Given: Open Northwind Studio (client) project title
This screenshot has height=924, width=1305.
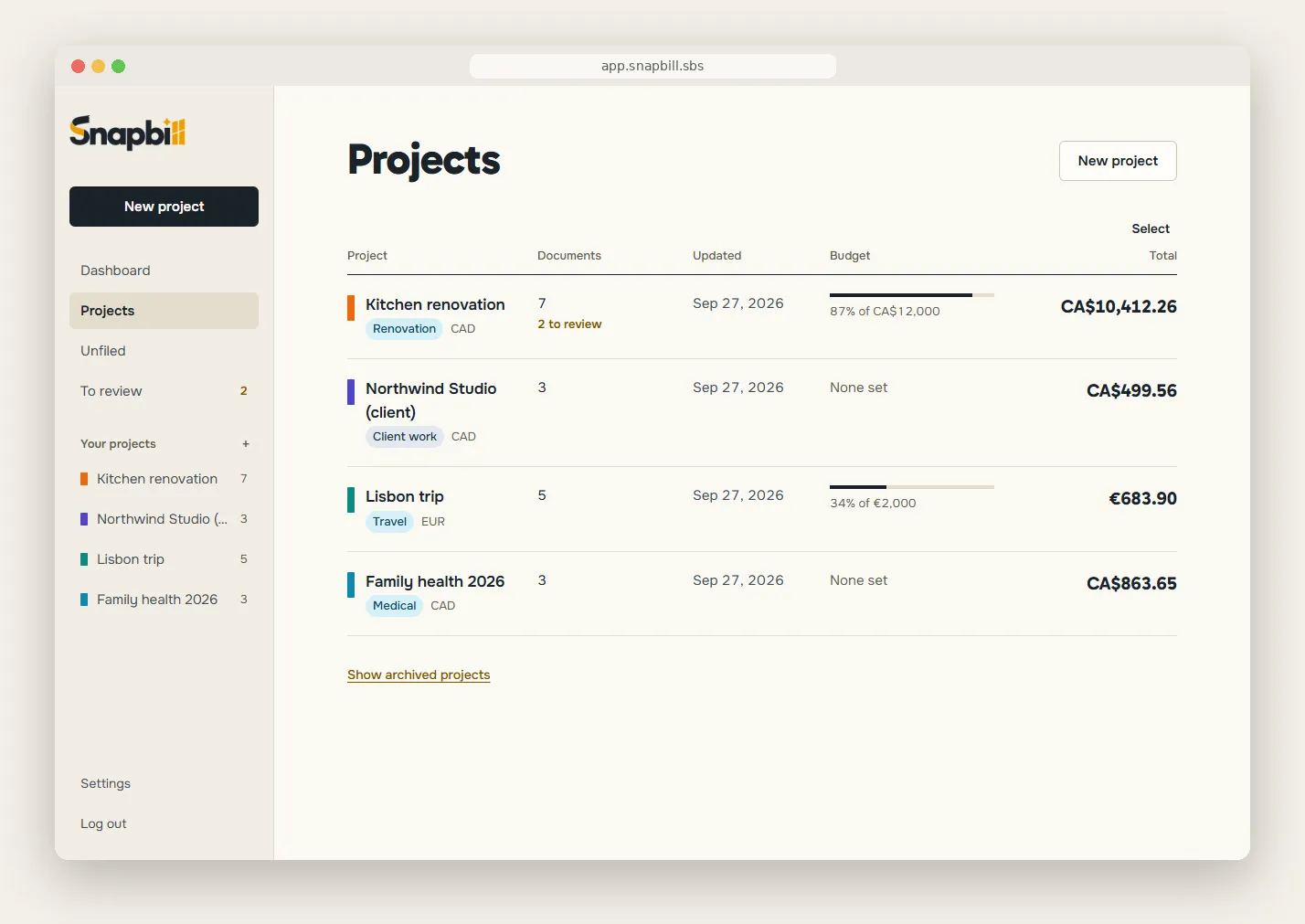Looking at the screenshot, I should (431, 400).
